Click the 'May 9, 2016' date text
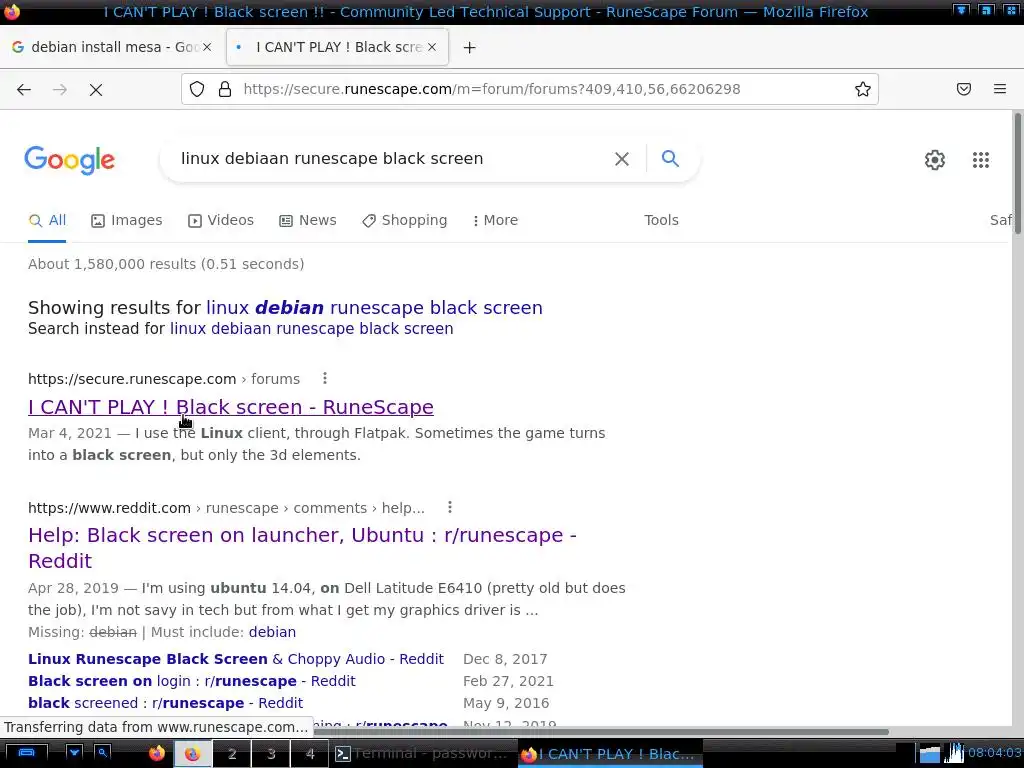This screenshot has height=768, width=1024. pos(506,703)
